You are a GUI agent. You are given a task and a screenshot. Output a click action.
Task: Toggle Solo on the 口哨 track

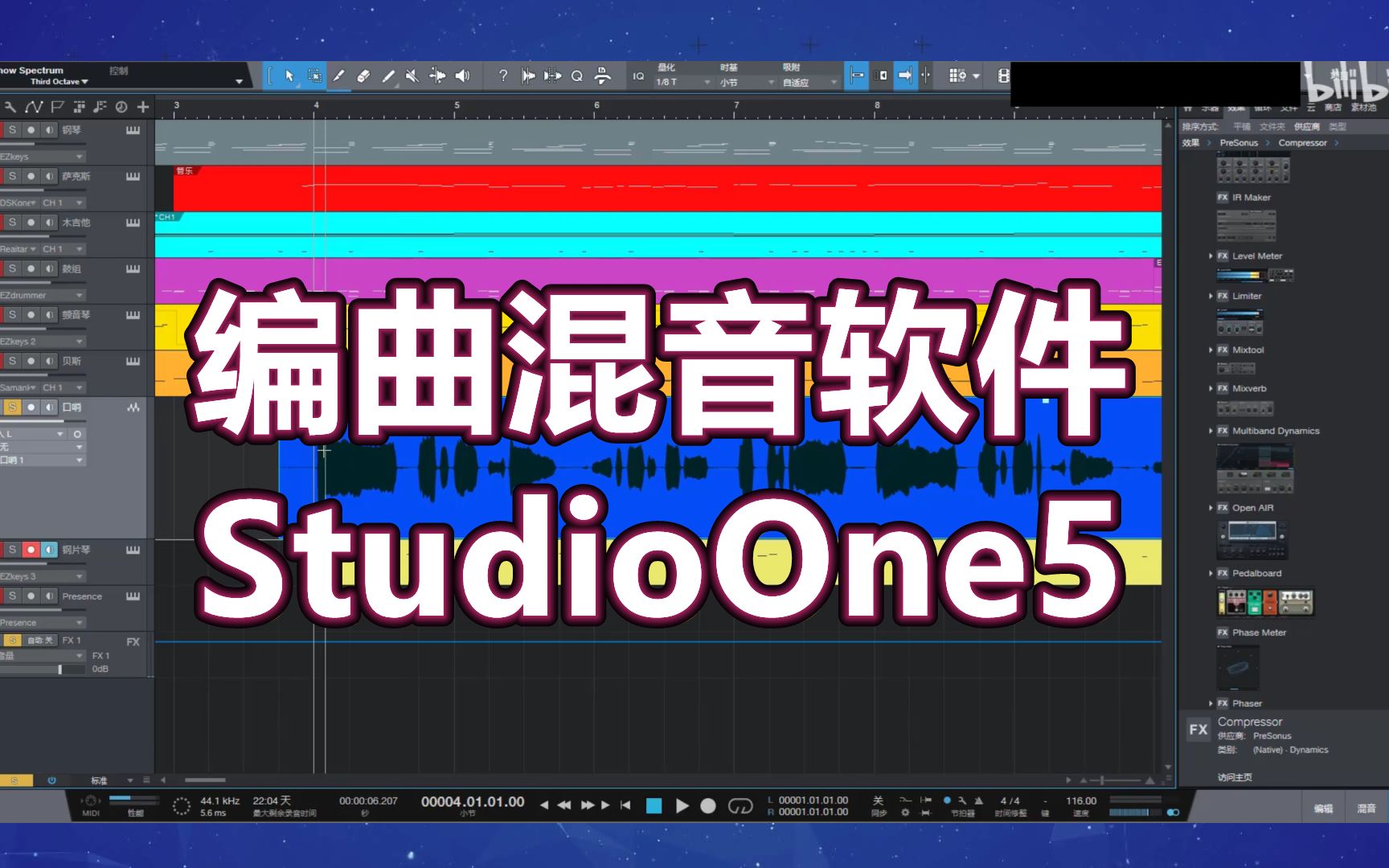12,407
